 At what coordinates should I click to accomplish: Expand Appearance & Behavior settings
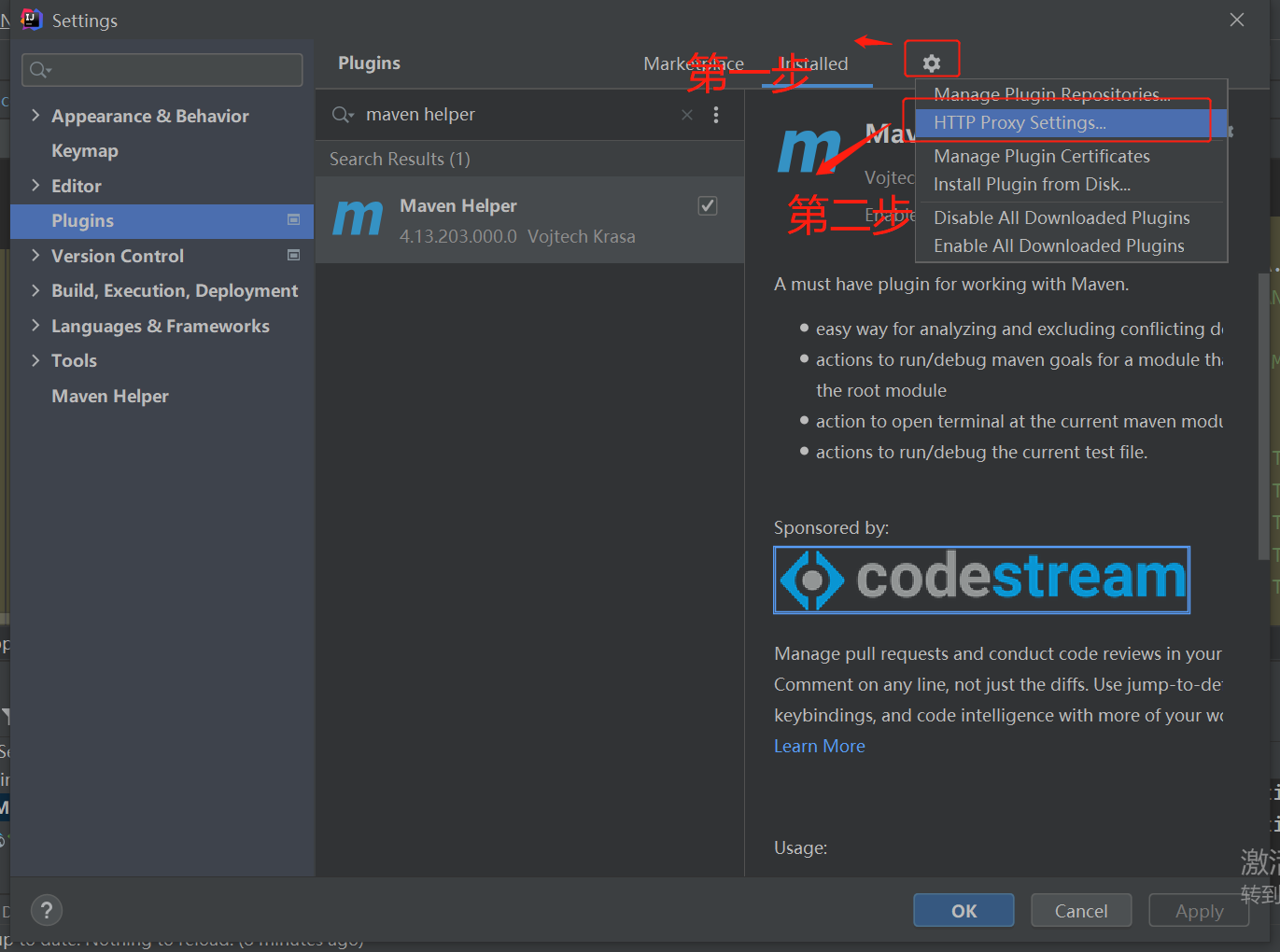tap(35, 115)
